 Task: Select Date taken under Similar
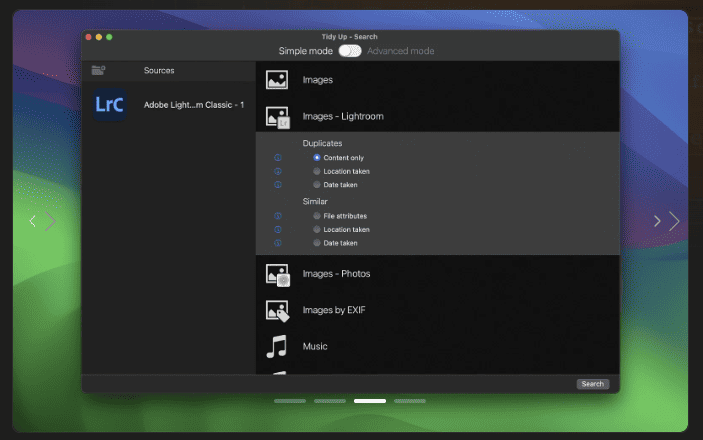(x=317, y=243)
